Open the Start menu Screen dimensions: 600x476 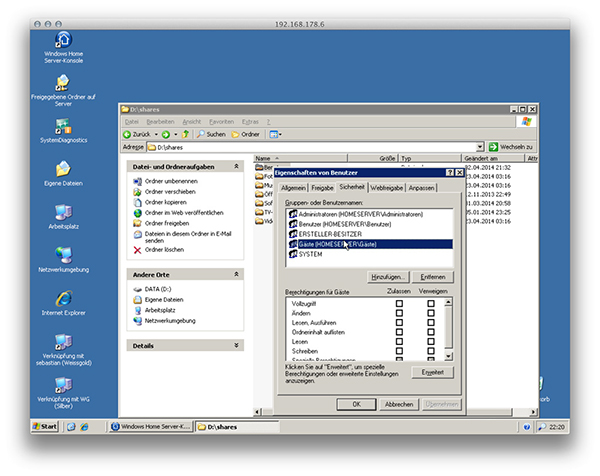[x=45, y=426]
